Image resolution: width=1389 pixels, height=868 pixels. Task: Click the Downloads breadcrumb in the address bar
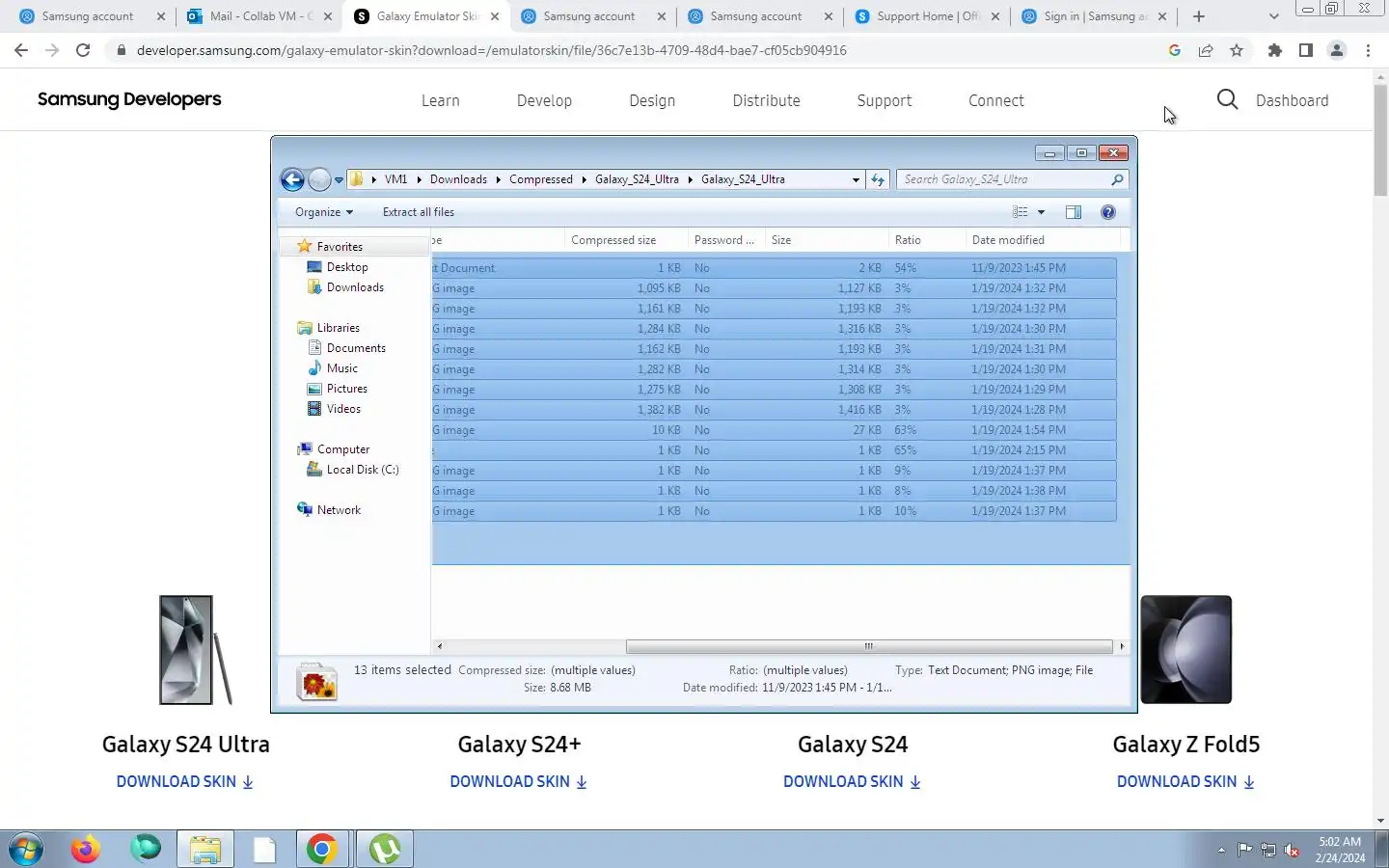click(x=458, y=179)
